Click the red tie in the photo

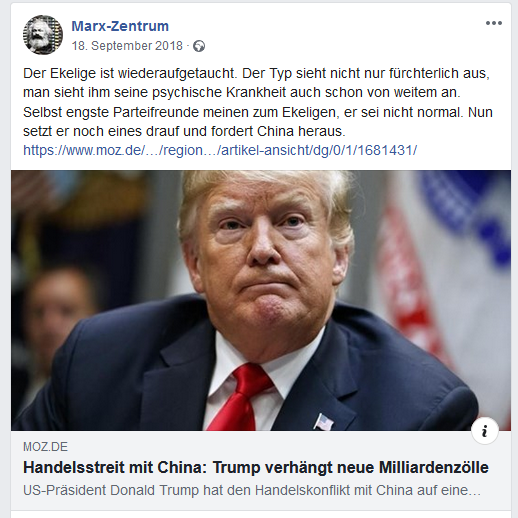pyautogui.click(x=241, y=397)
